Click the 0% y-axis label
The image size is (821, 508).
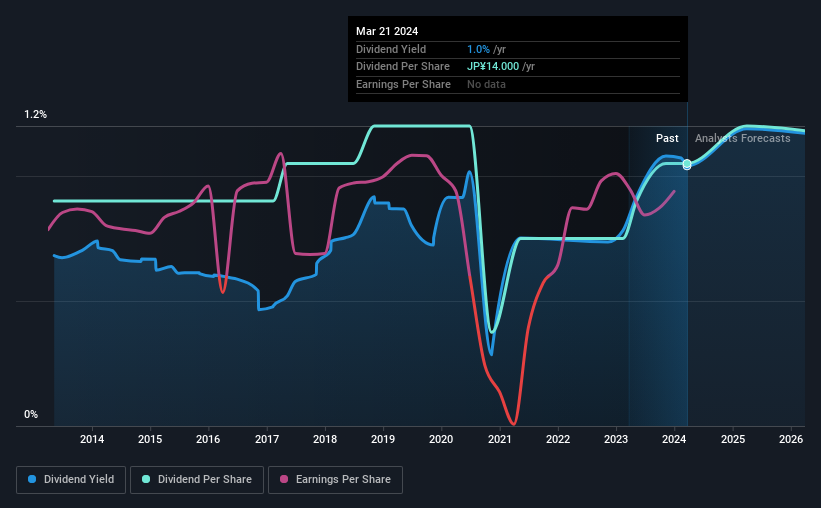(31, 414)
